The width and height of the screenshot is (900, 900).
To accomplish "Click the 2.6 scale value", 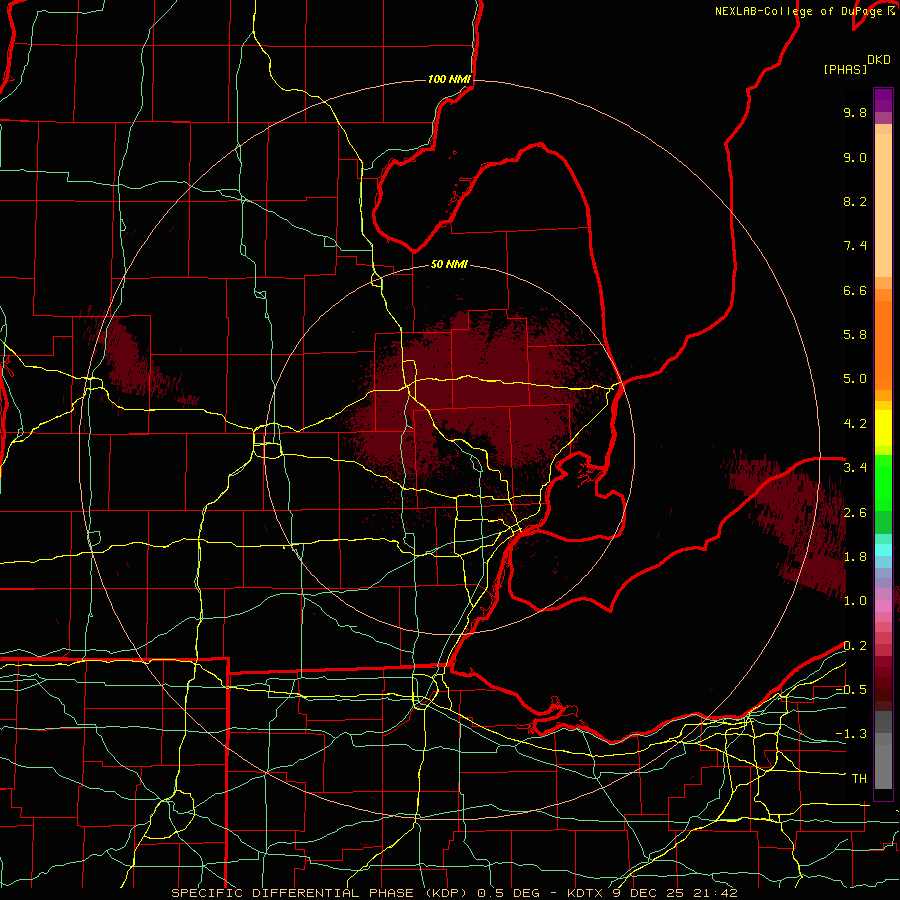I will click(x=855, y=513).
